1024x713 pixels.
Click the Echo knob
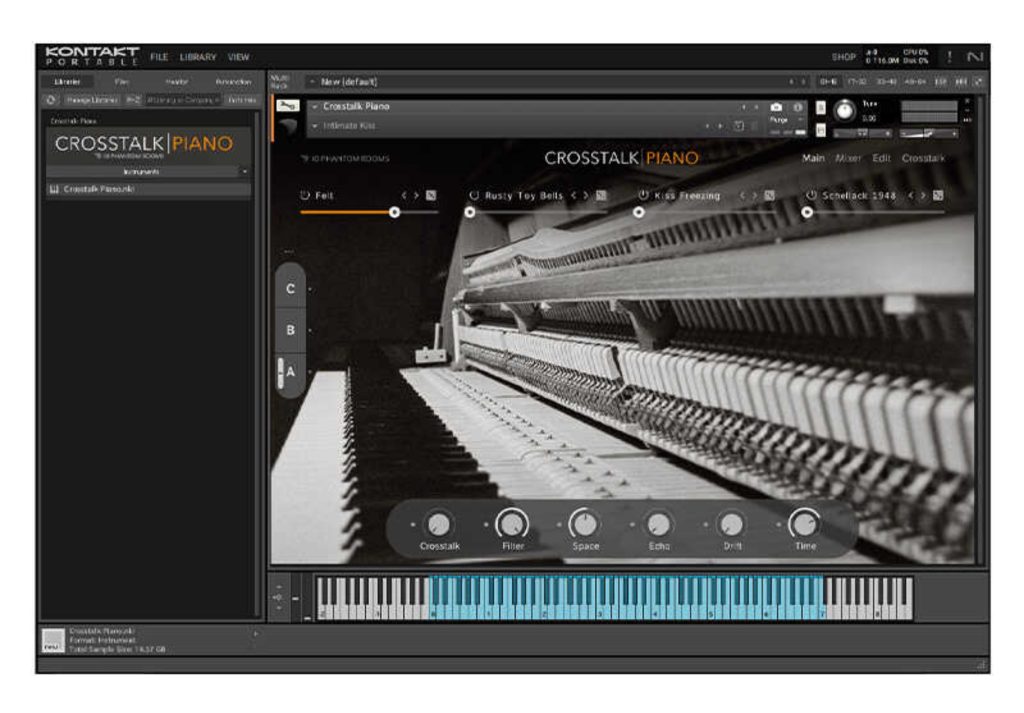658,524
